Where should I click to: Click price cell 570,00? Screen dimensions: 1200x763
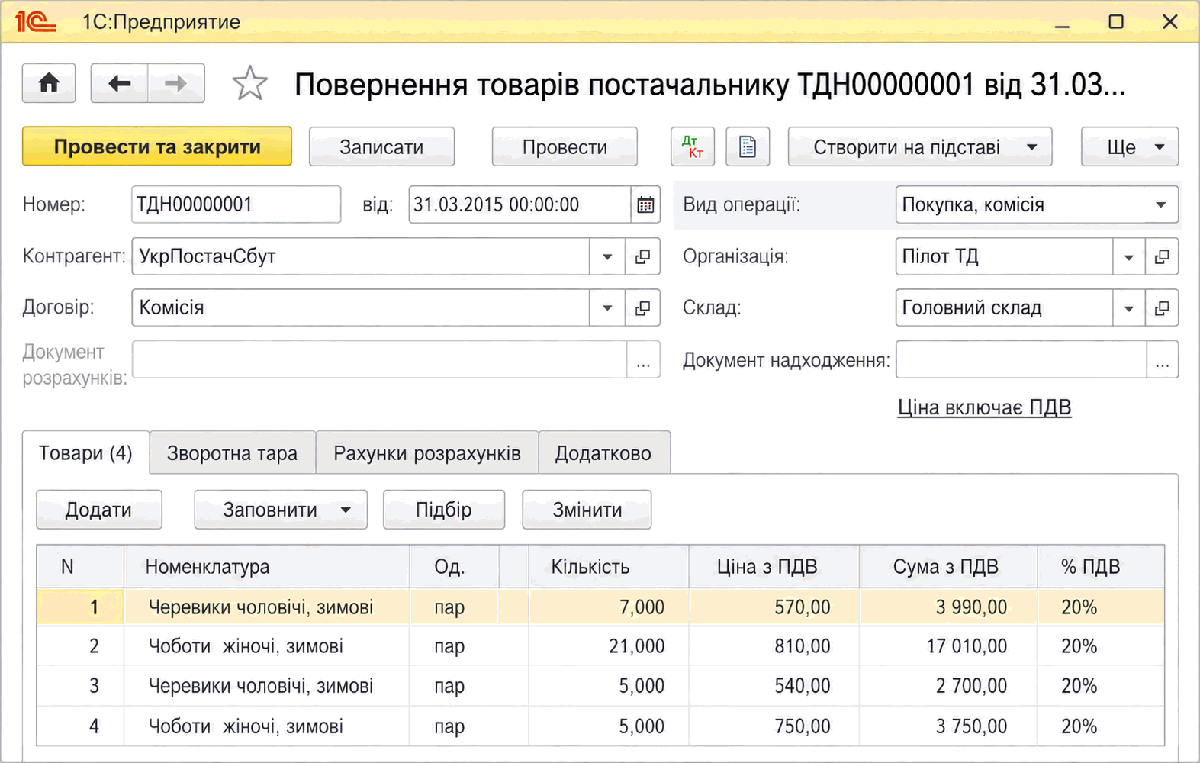(774, 607)
